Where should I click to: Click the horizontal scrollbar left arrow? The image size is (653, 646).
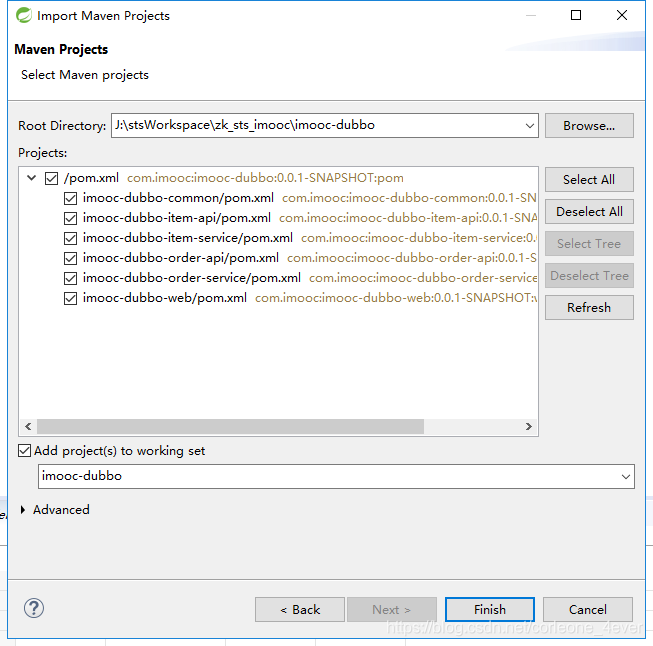pyautogui.click(x=28, y=427)
